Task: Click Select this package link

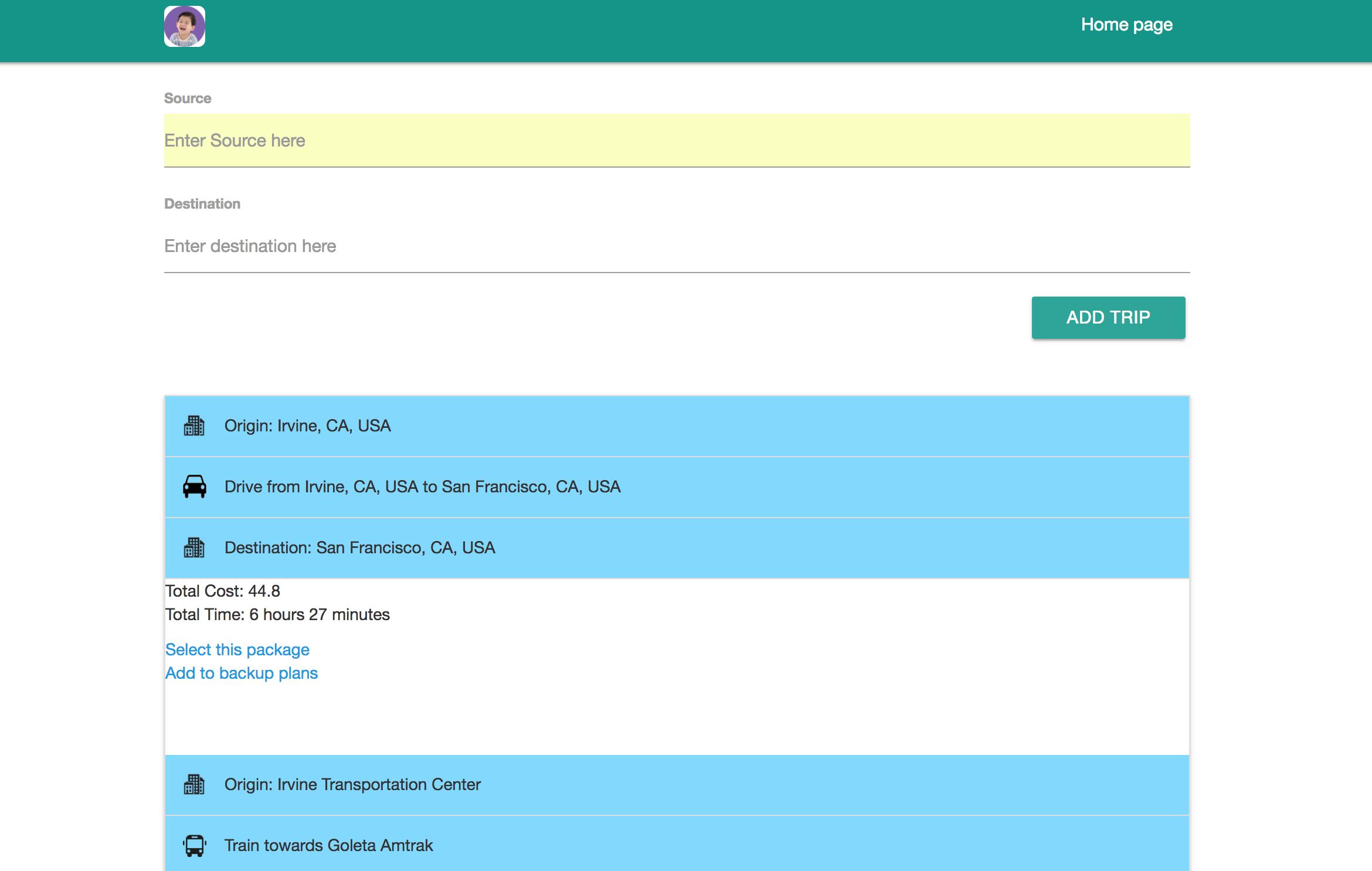Action: pyautogui.click(x=237, y=649)
